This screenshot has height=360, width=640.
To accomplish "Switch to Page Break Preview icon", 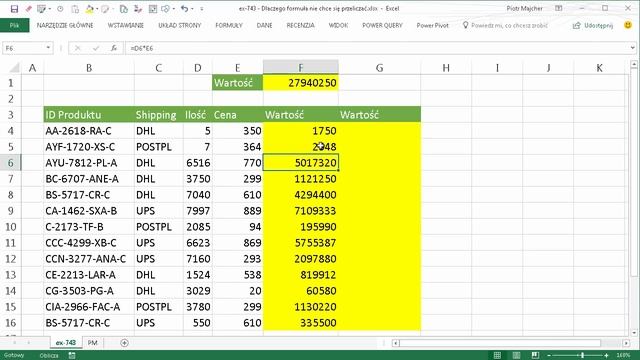I will pyautogui.click(x=536, y=356).
